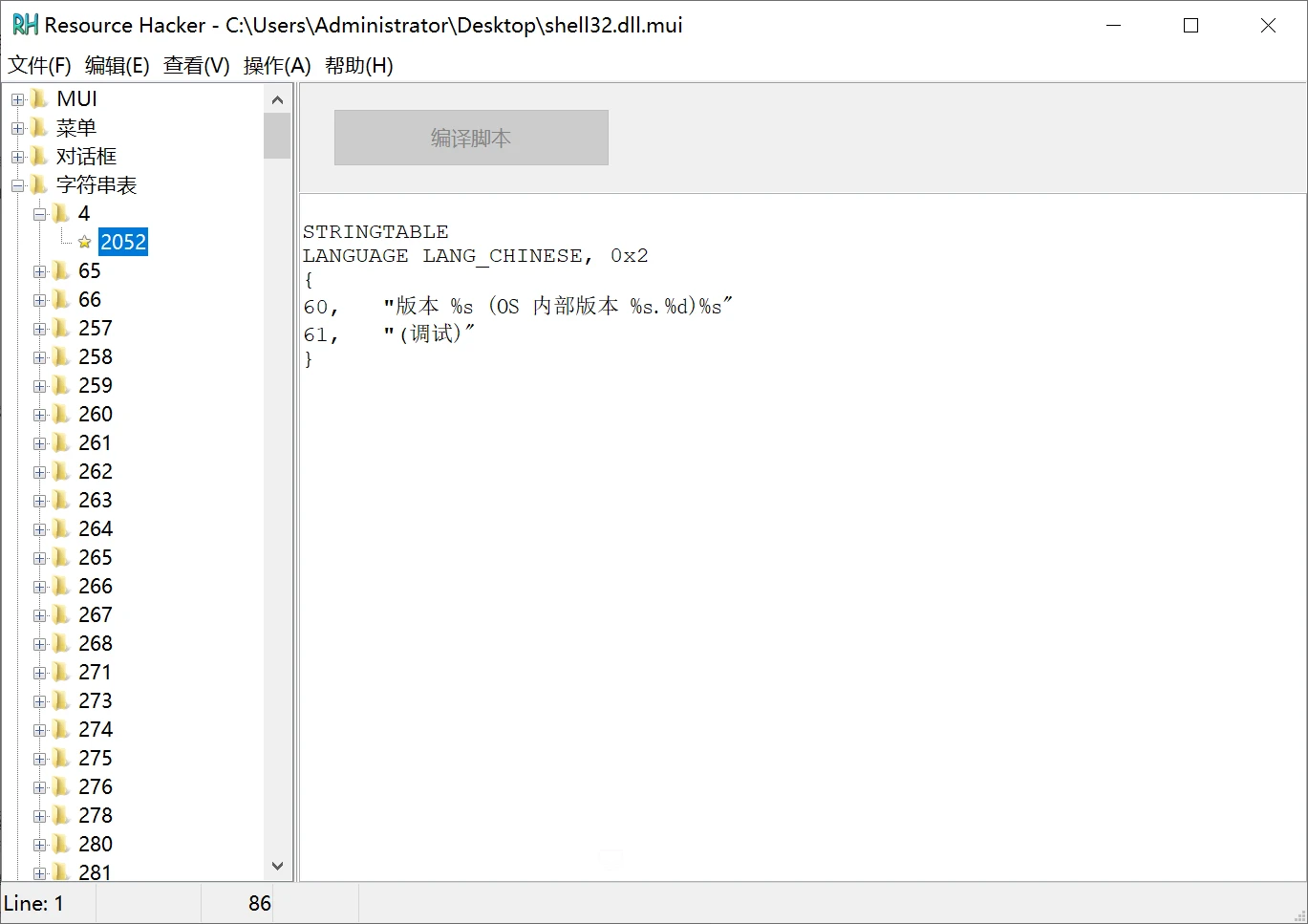Expand tree node 271
The image size is (1308, 924).
point(39,673)
